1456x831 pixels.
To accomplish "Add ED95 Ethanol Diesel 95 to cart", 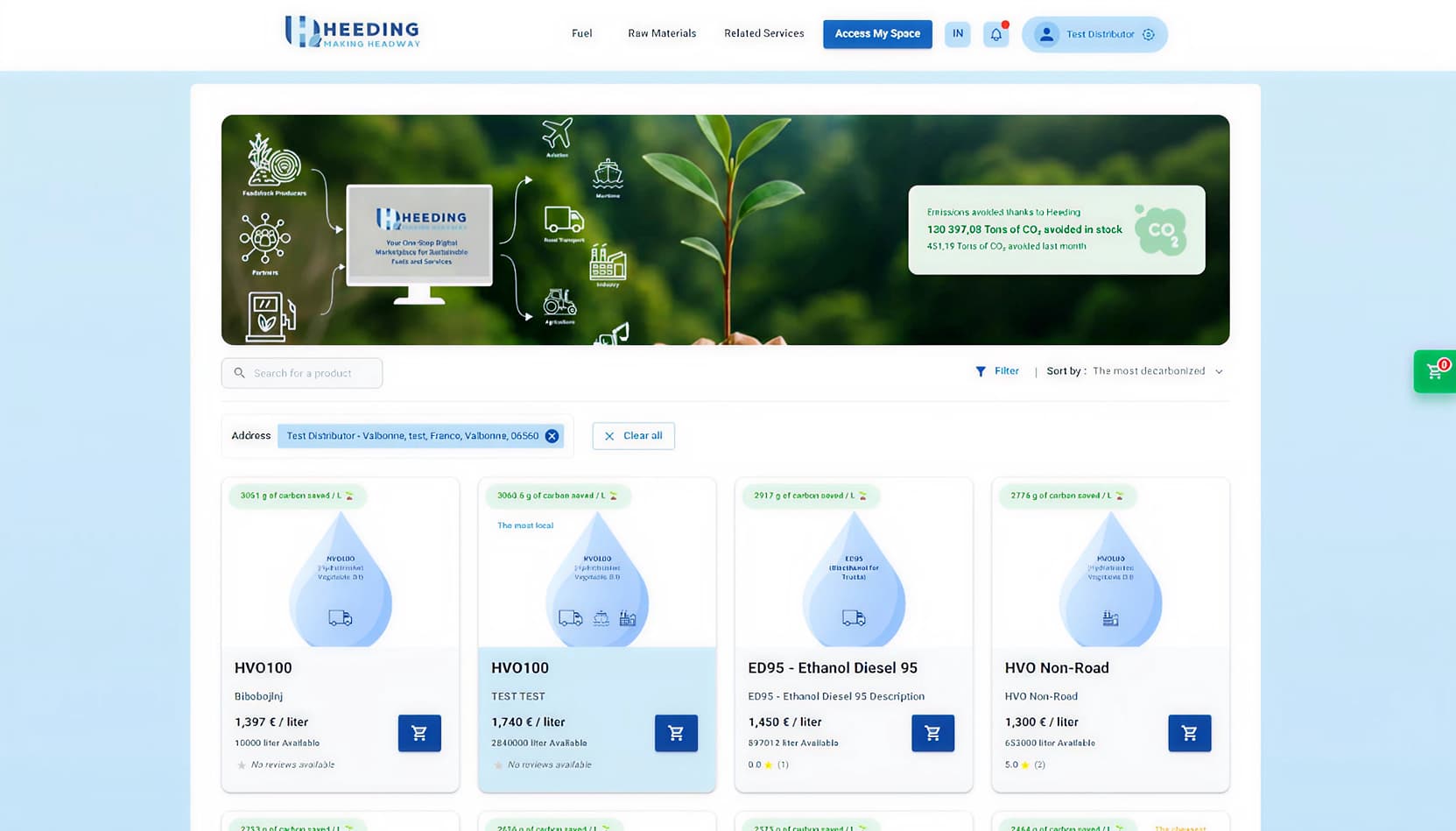I will pos(932,733).
